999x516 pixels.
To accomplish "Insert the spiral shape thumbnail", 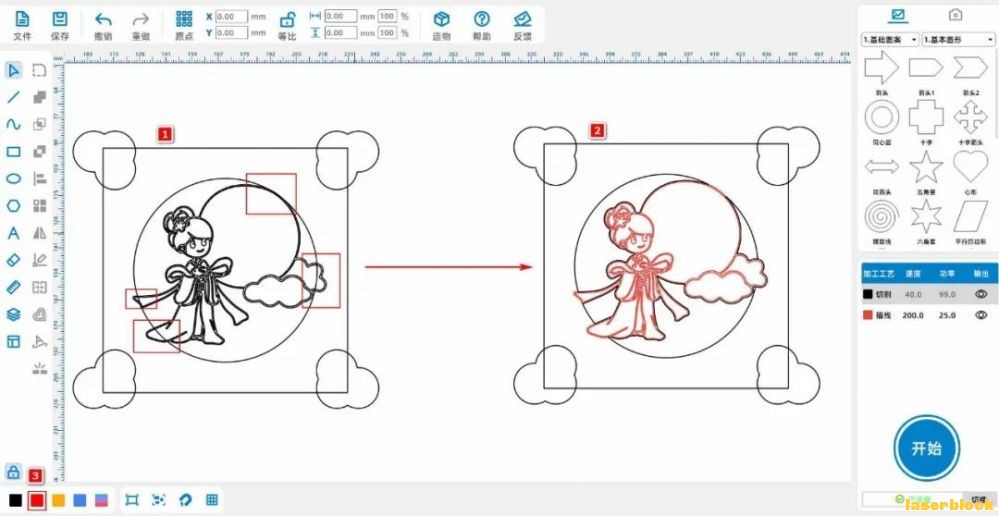I will click(882, 217).
